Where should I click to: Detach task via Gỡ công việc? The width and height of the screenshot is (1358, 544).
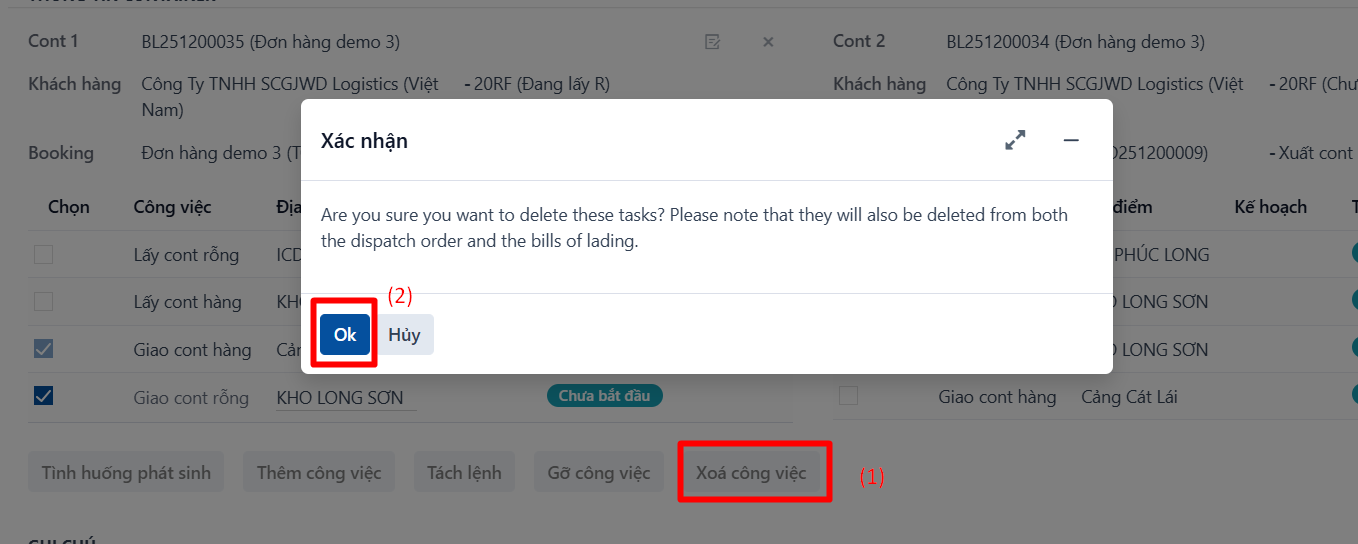599,473
